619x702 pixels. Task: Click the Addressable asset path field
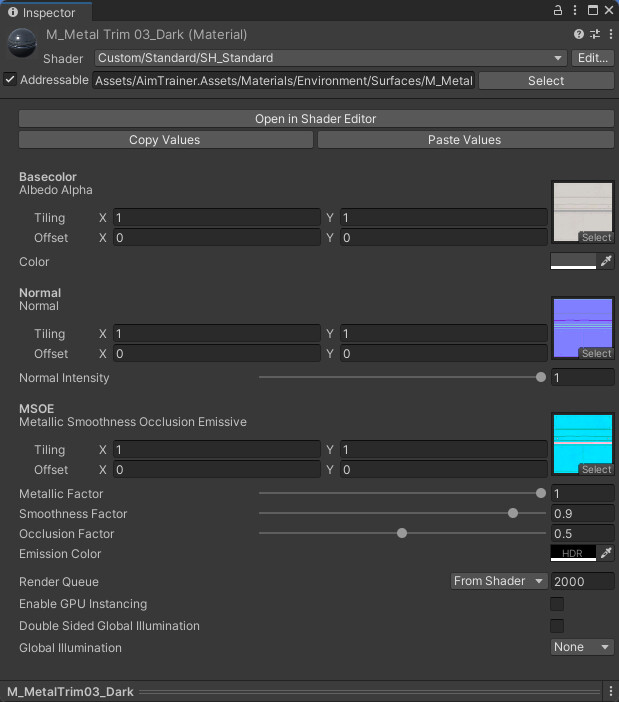coord(284,81)
